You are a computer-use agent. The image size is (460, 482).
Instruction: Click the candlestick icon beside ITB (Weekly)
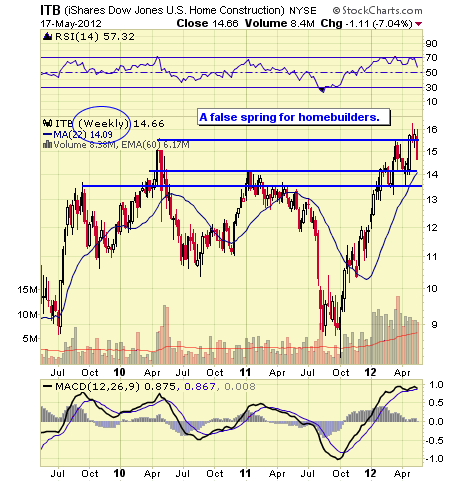(48, 124)
